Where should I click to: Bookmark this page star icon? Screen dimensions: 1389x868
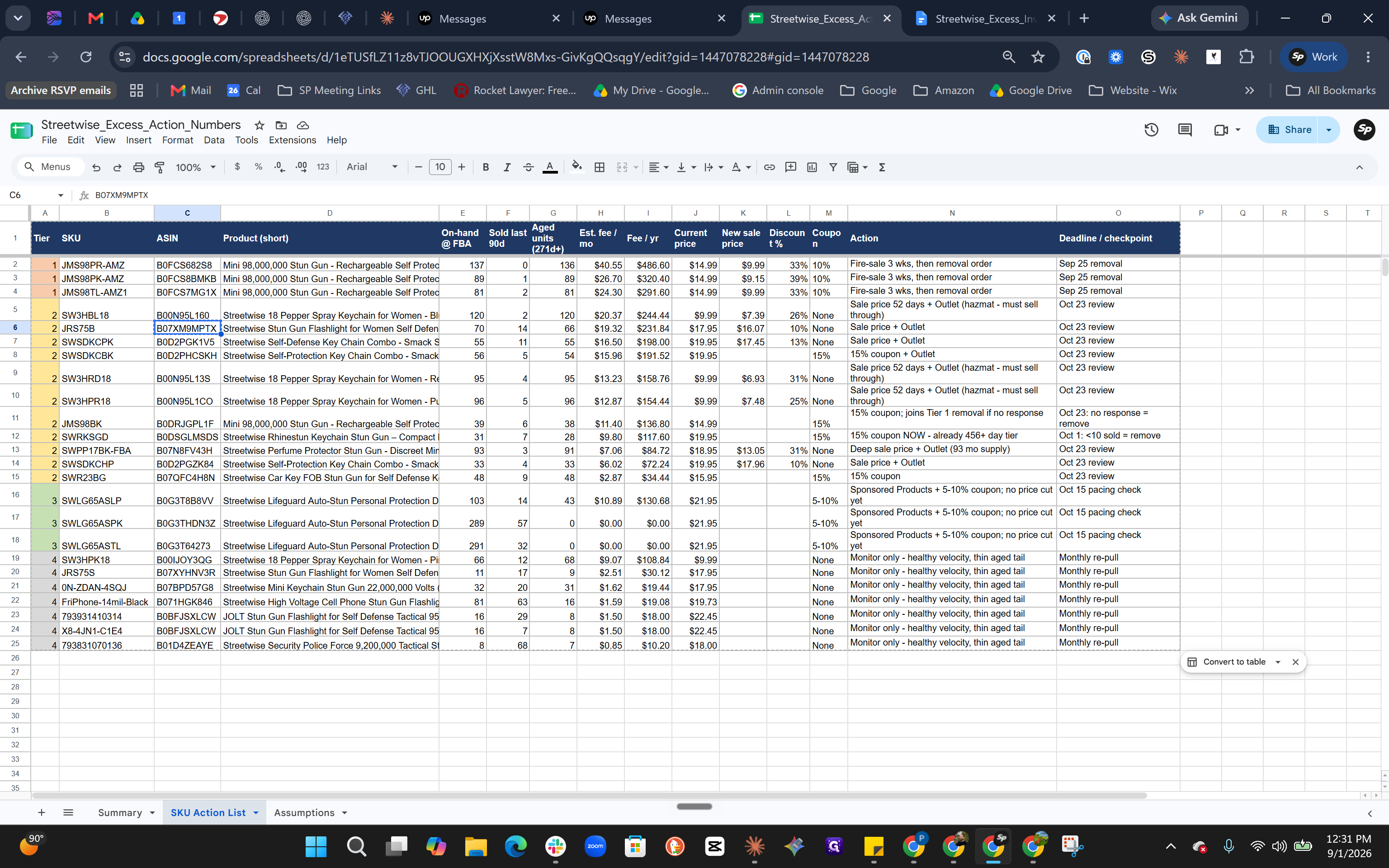[1038, 57]
